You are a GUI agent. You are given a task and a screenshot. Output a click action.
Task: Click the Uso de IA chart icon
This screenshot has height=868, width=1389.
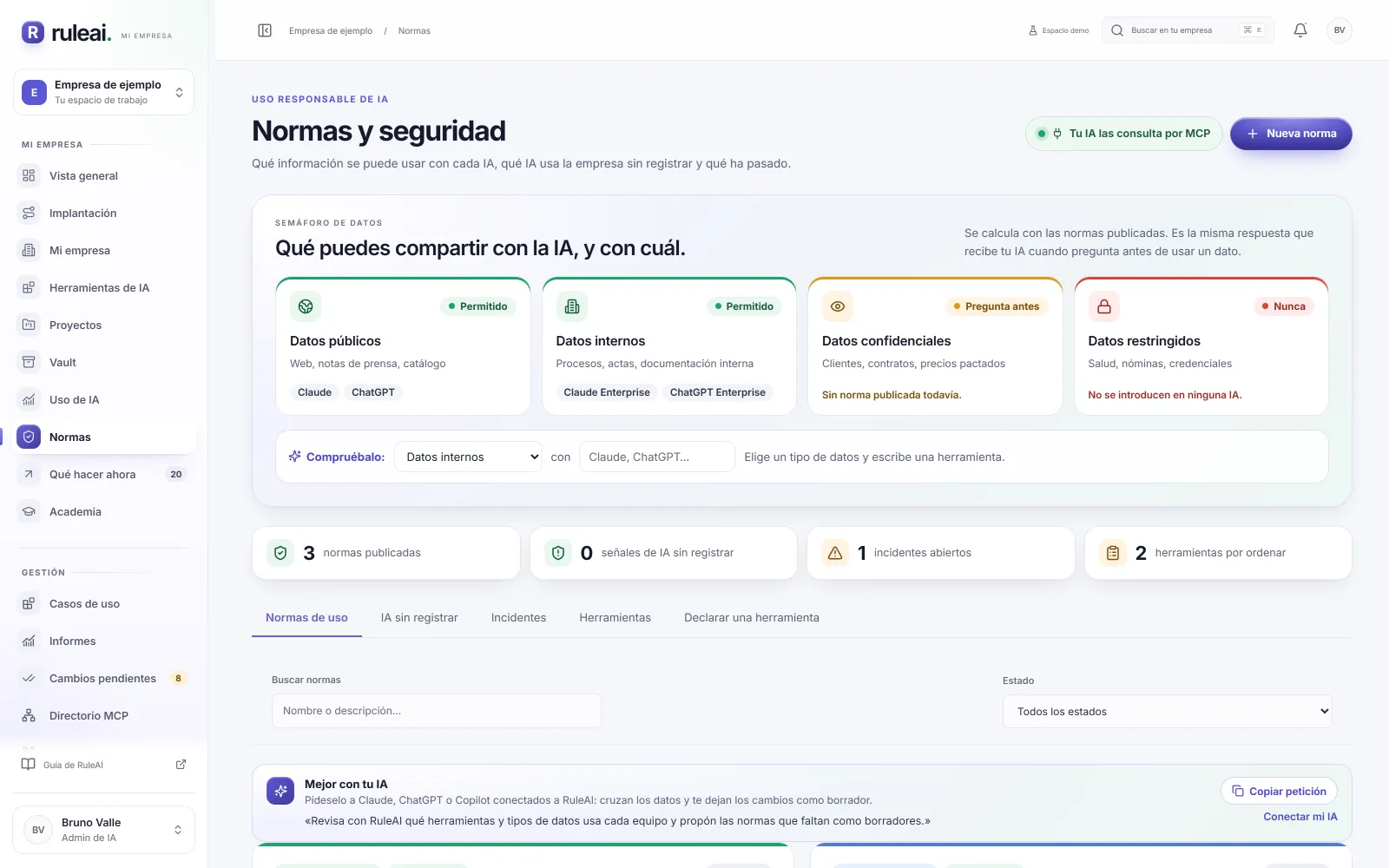pos(29,399)
